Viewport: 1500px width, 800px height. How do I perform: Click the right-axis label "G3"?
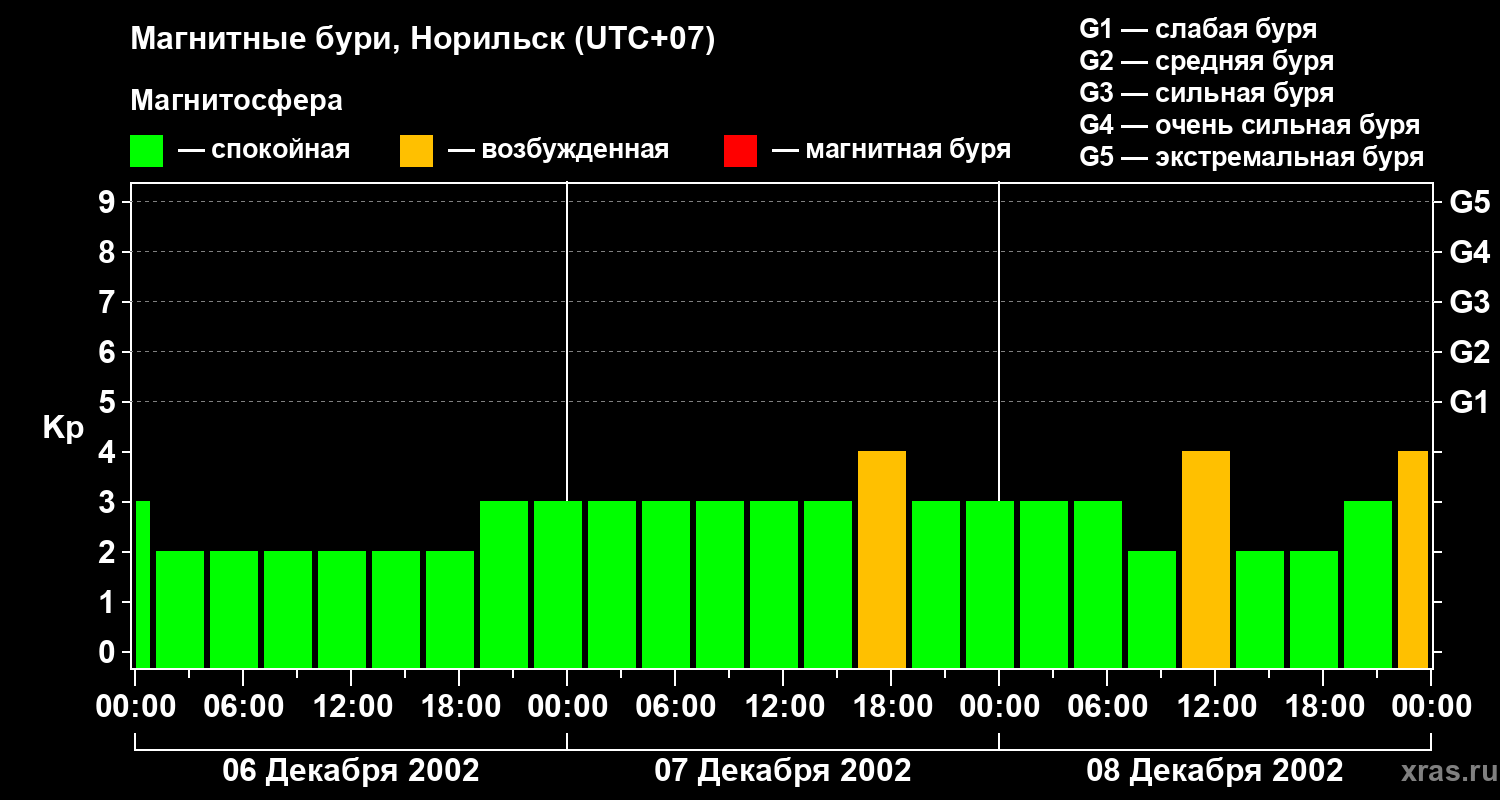[1469, 302]
